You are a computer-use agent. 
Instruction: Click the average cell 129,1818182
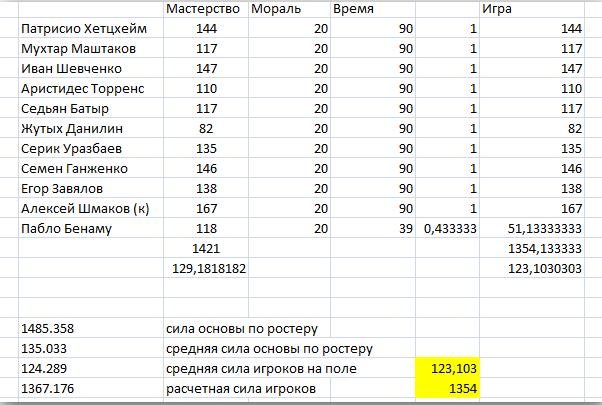(203, 268)
